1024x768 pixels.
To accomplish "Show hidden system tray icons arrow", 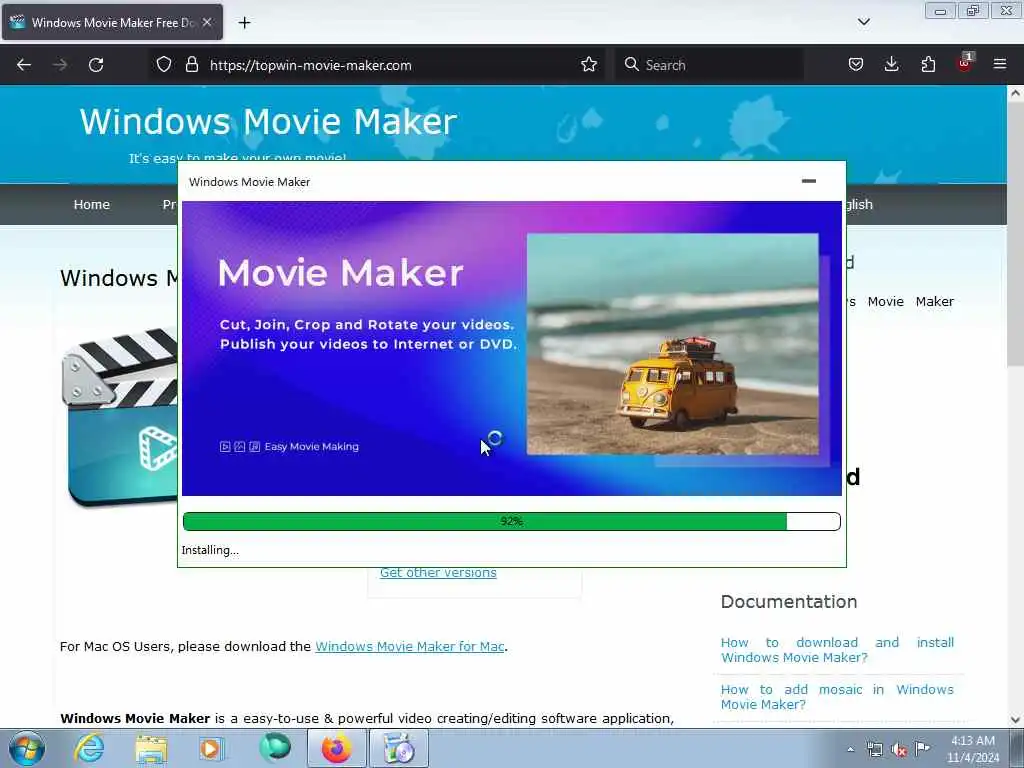I will coord(850,749).
